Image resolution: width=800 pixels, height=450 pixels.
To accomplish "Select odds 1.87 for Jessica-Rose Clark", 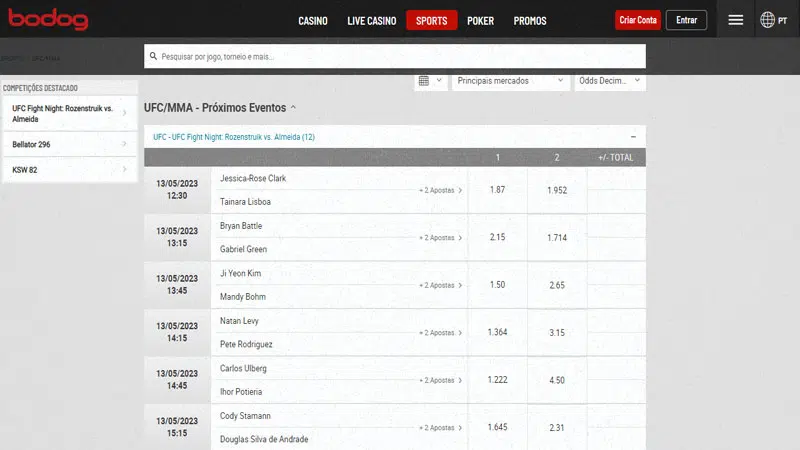I will (x=497, y=190).
